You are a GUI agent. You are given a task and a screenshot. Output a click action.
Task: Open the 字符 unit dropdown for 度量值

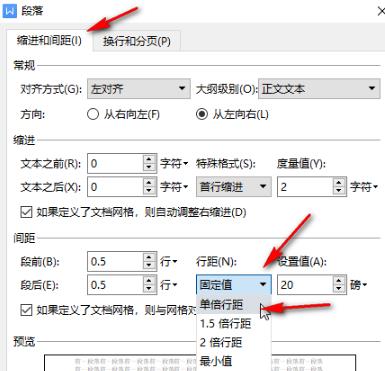[364, 187]
